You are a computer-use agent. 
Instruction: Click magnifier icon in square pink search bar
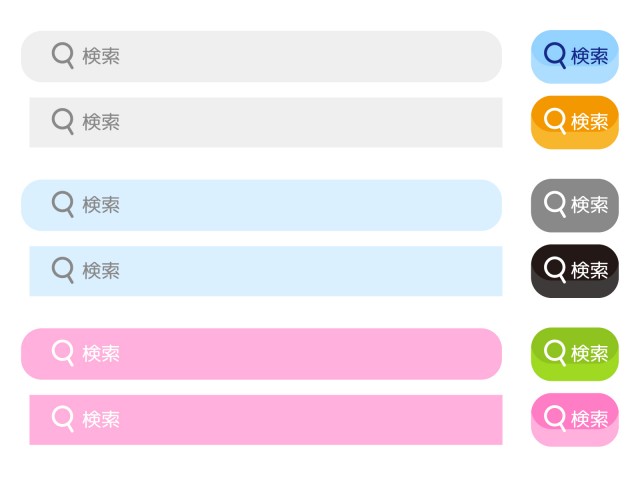click(62, 418)
